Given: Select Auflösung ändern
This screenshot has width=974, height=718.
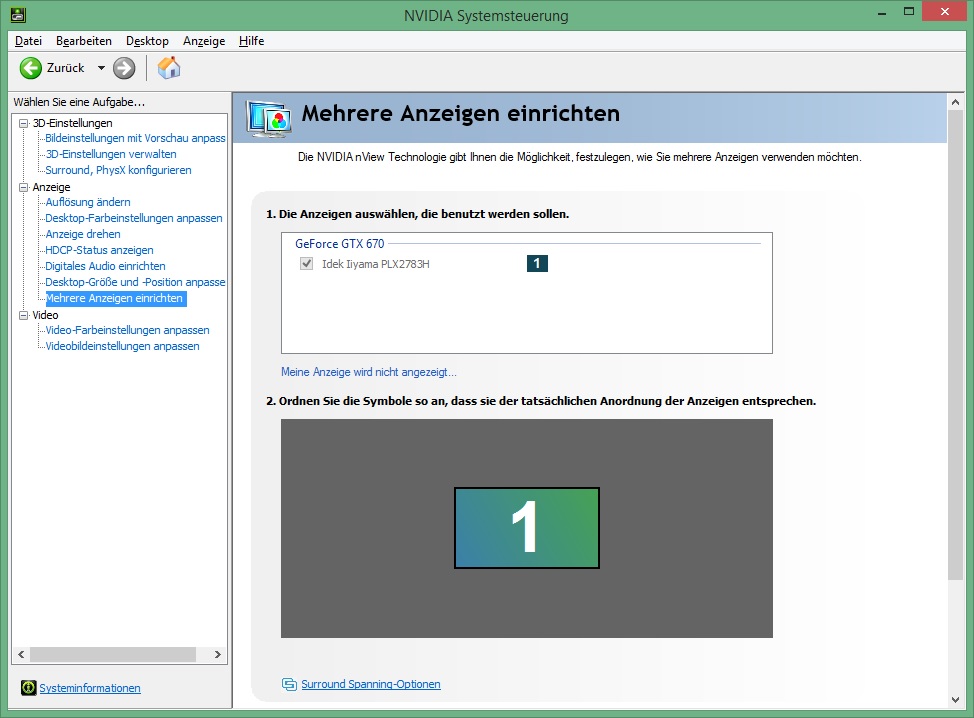Looking at the screenshot, I should click(x=88, y=202).
